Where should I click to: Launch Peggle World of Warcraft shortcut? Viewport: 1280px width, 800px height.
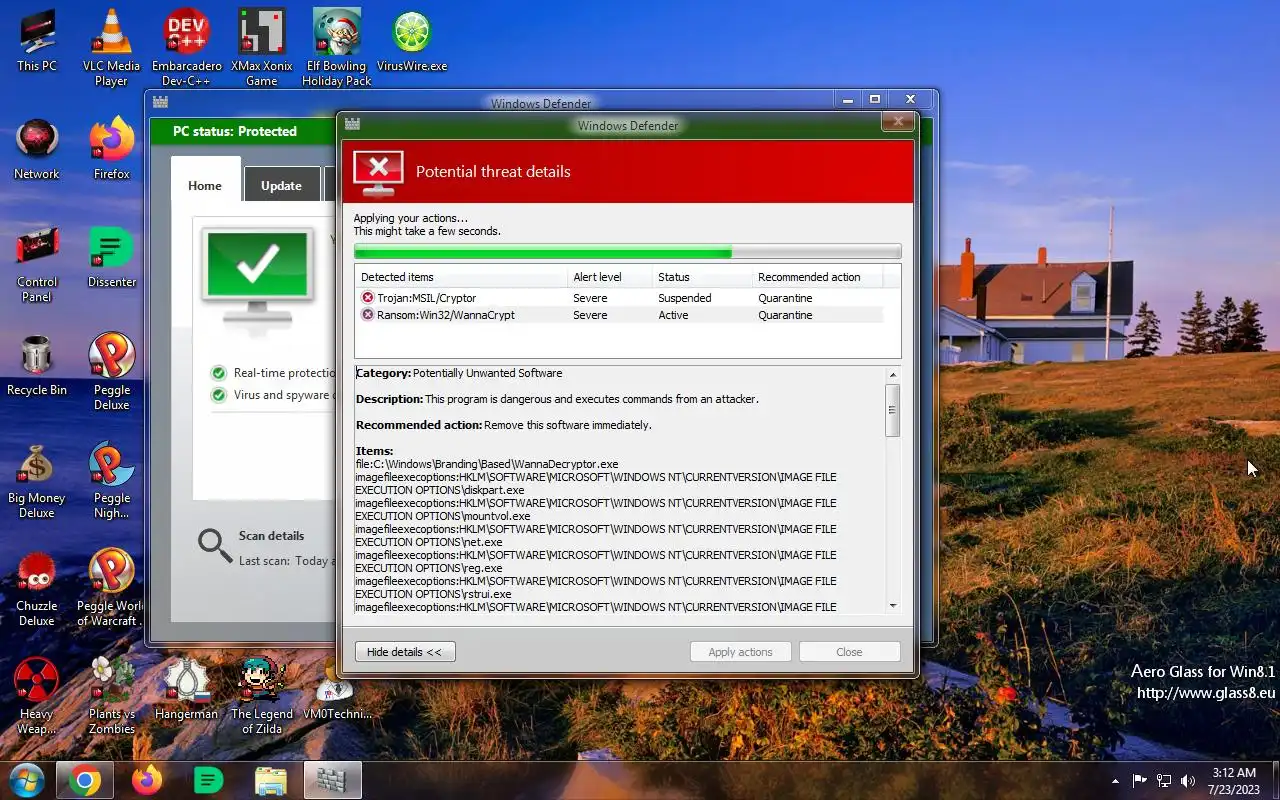tap(111, 588)
